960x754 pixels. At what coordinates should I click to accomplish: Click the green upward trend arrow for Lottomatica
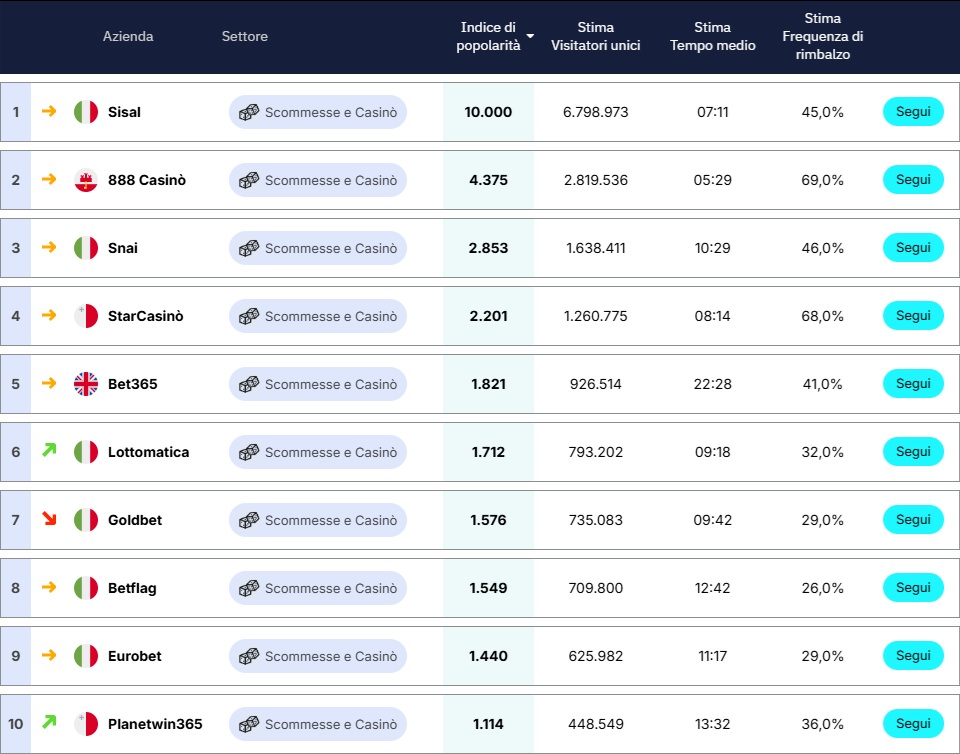click(50, 451)
